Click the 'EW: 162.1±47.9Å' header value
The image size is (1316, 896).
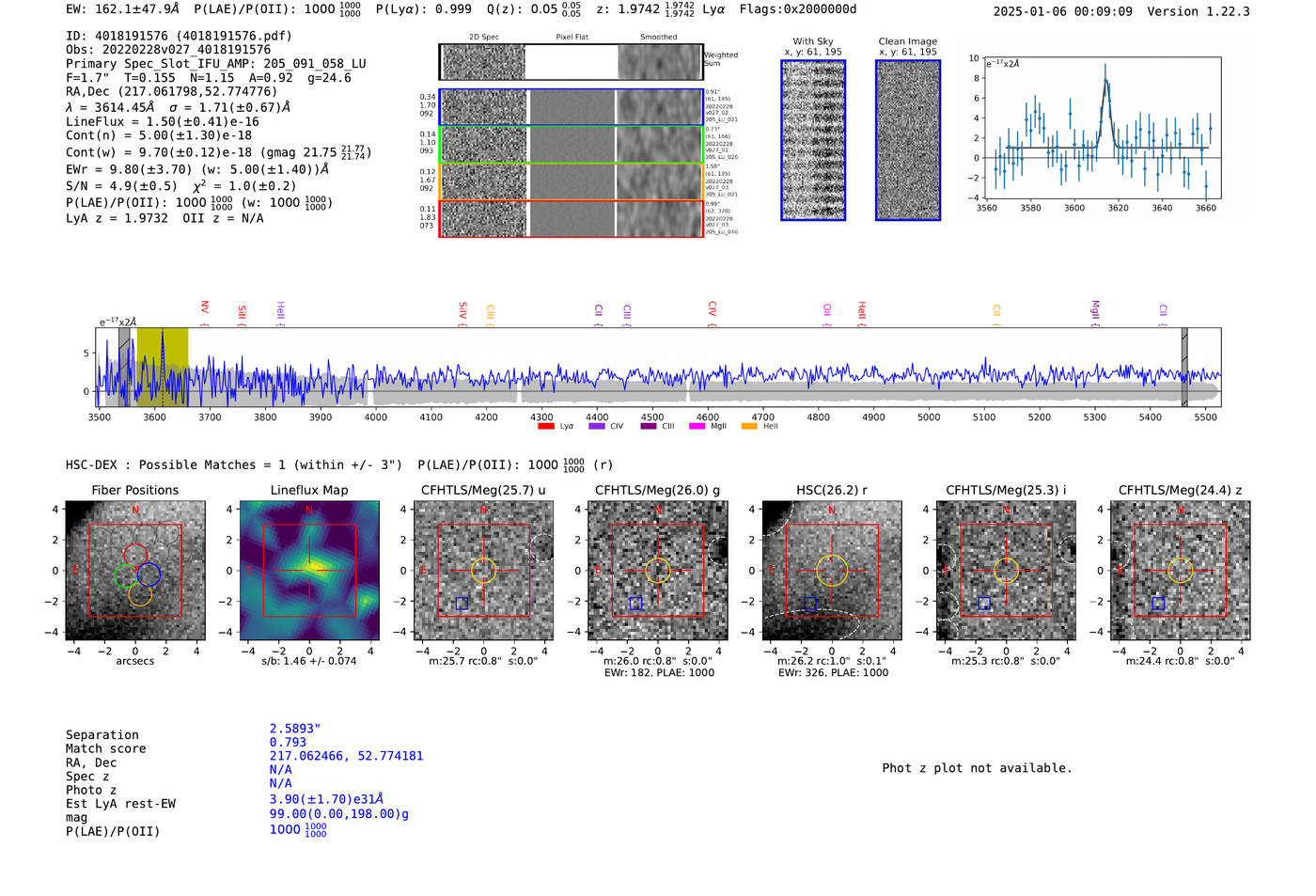pos(123,9)
